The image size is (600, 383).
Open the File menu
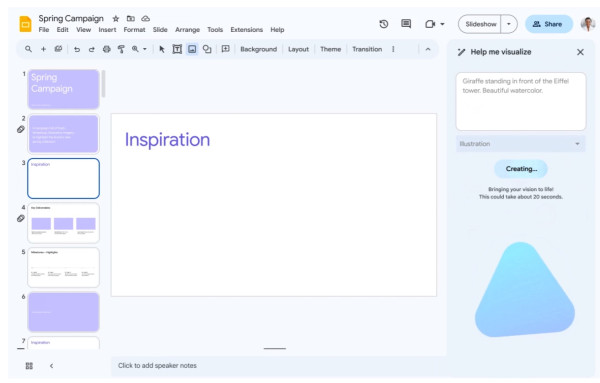[44, 29]
